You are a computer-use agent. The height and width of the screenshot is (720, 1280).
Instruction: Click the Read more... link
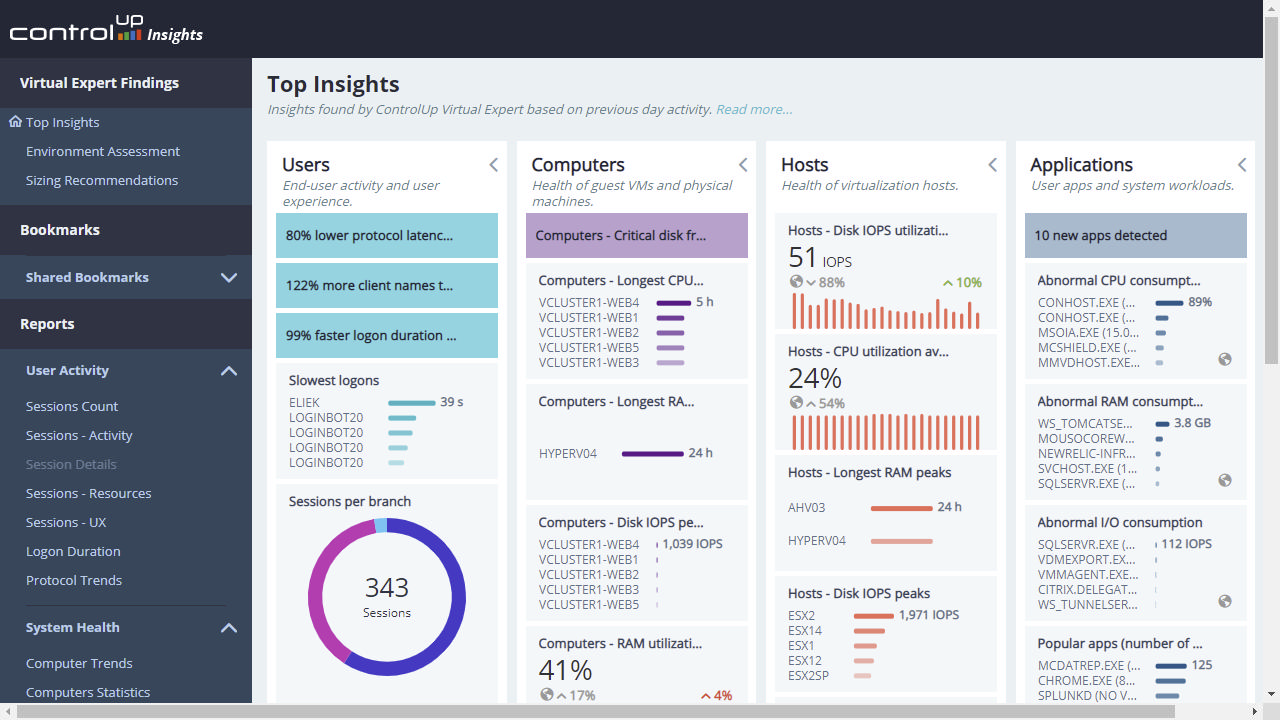754,109
